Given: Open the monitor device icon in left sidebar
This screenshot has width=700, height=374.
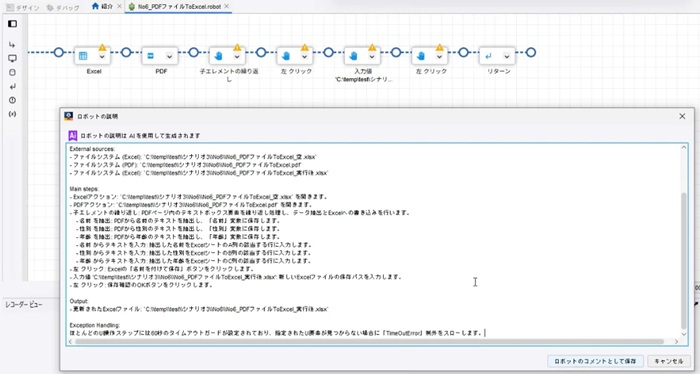Looking at the screenshot, I should pos(12,58).
